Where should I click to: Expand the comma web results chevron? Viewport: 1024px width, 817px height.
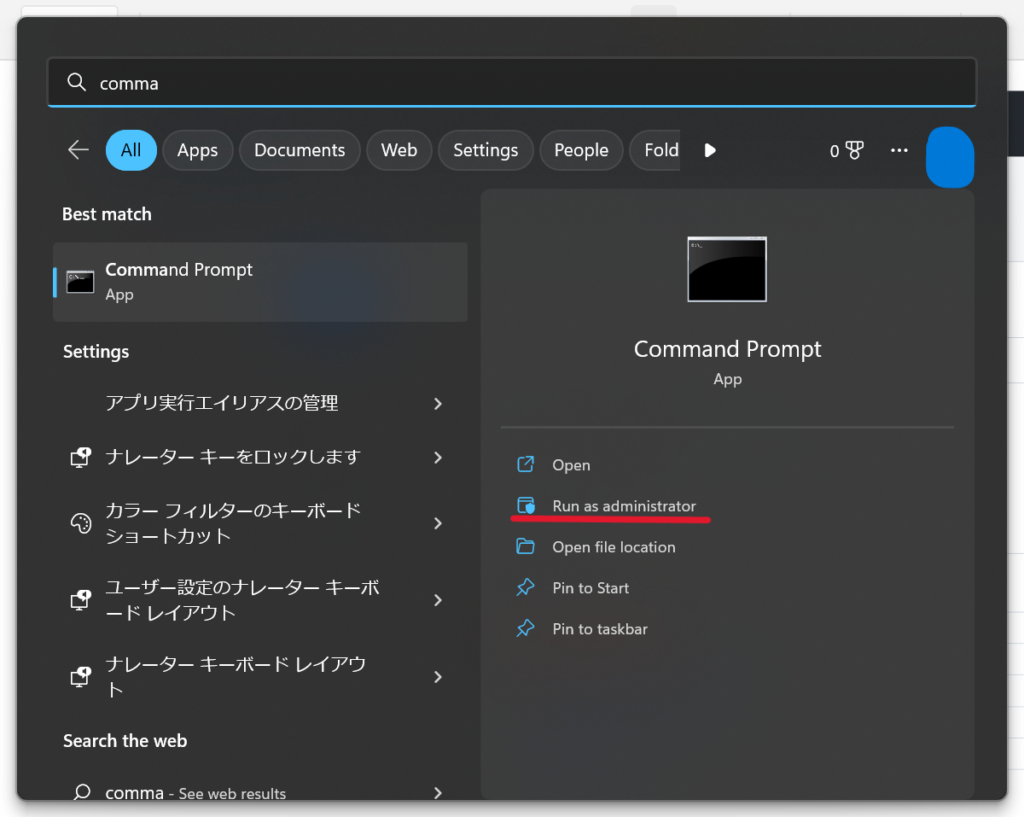tap(438, 792)
